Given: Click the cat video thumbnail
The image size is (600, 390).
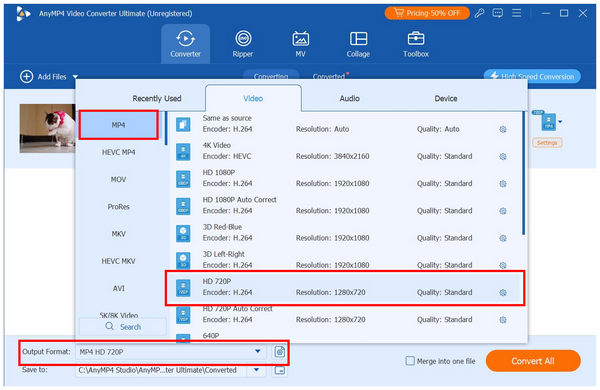Looking at the screenshot, I should coord(47,128).
